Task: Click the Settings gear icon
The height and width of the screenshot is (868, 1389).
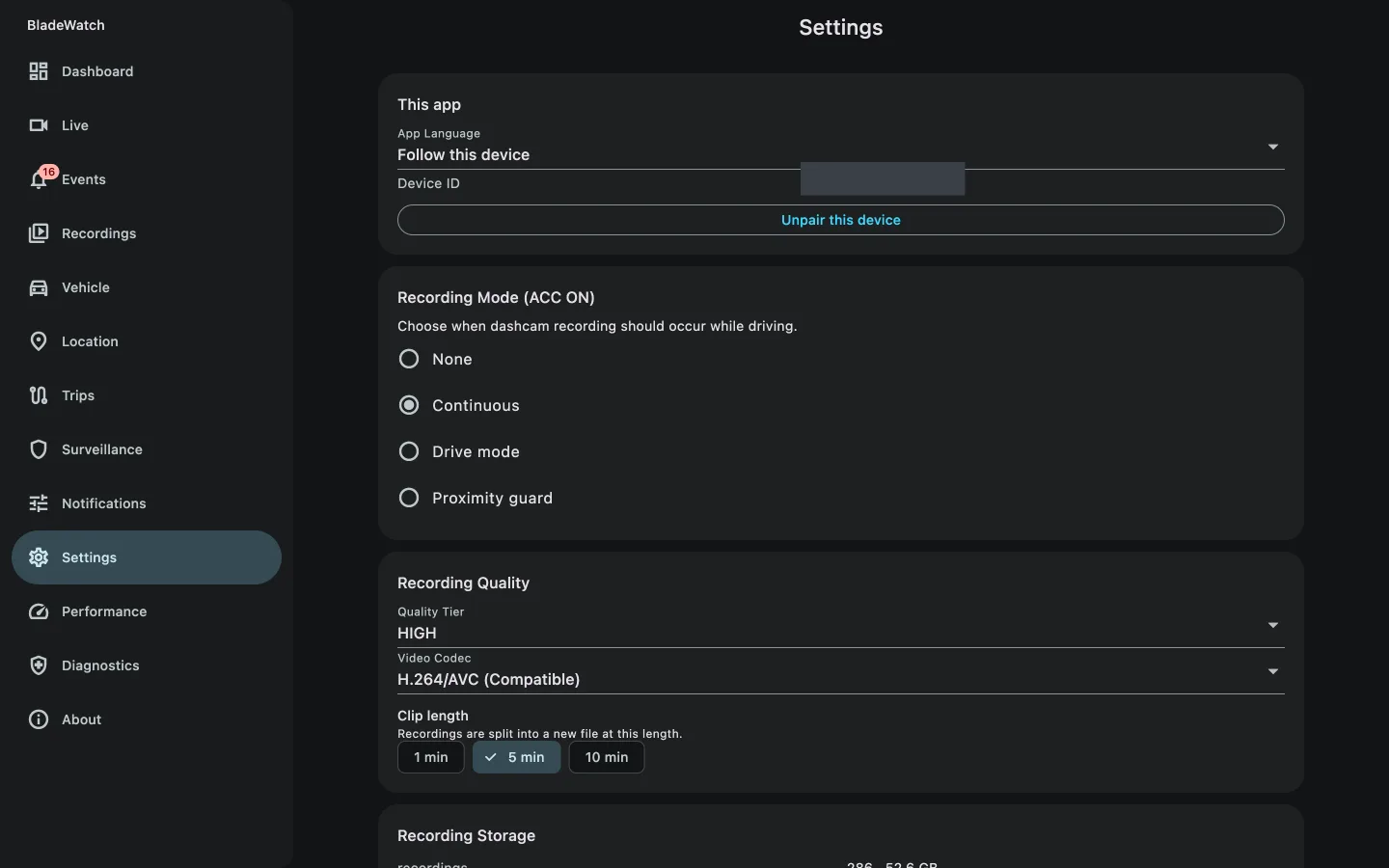Action: tap(39, 557)
